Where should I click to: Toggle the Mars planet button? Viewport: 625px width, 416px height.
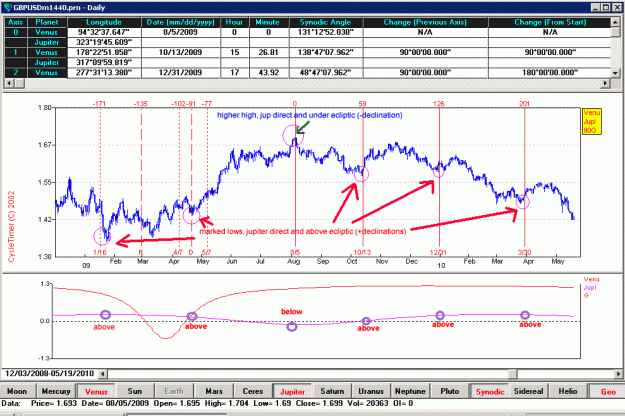(214, 391)
